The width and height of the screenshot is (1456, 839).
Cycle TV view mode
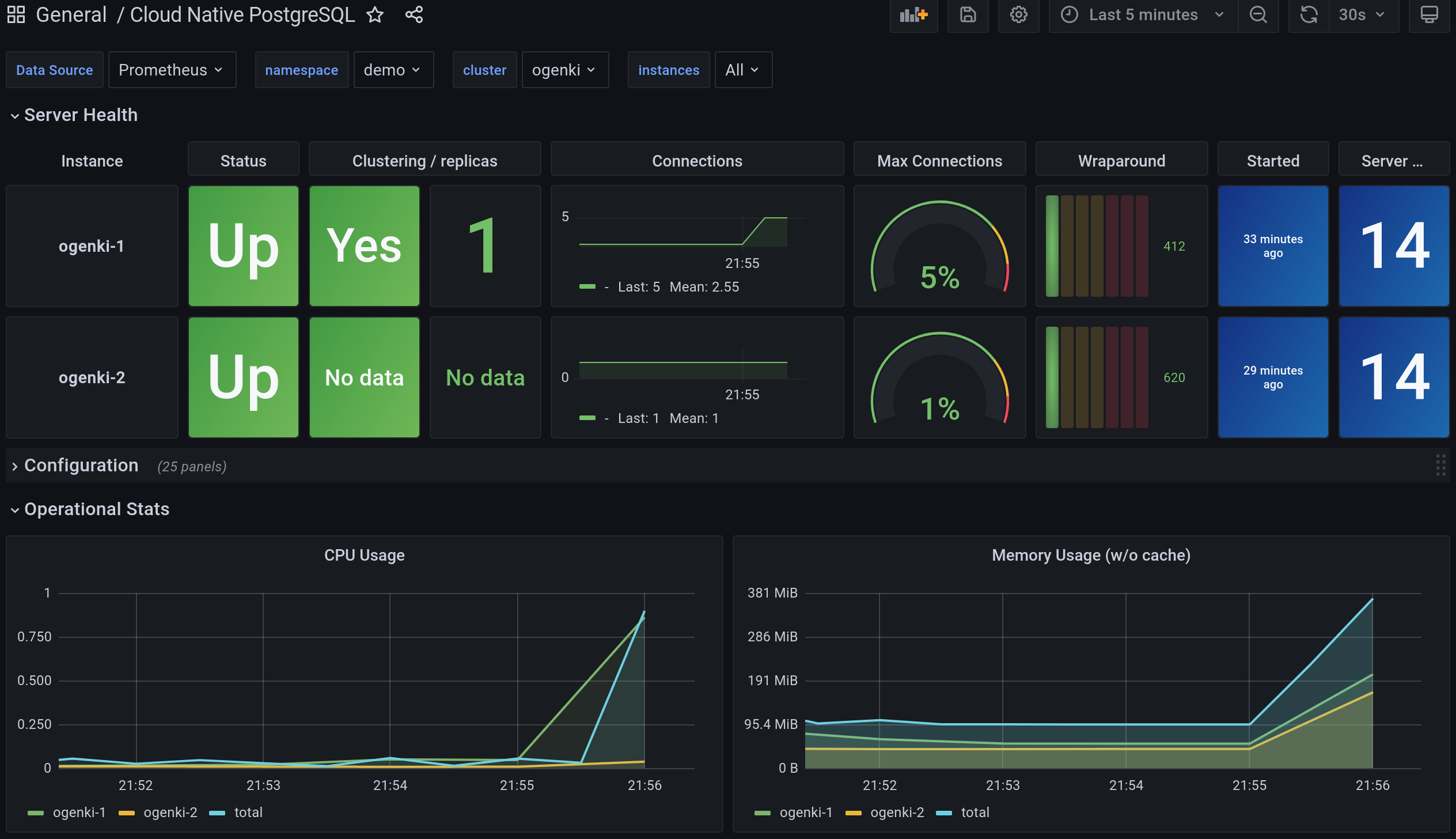[1429, 15]
